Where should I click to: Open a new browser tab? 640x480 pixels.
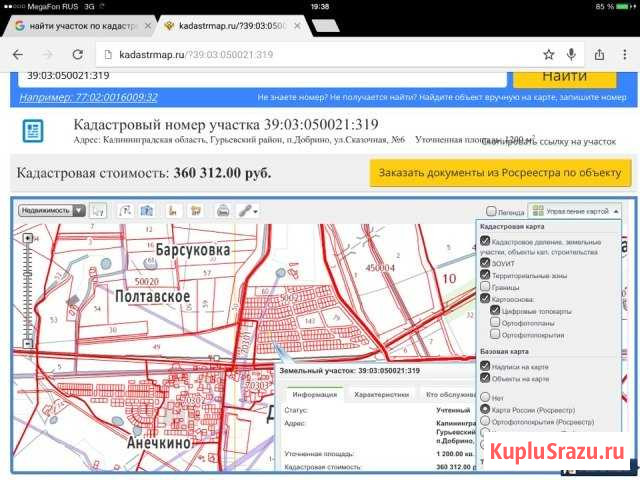pyautogui.click(x=325, y=25)
